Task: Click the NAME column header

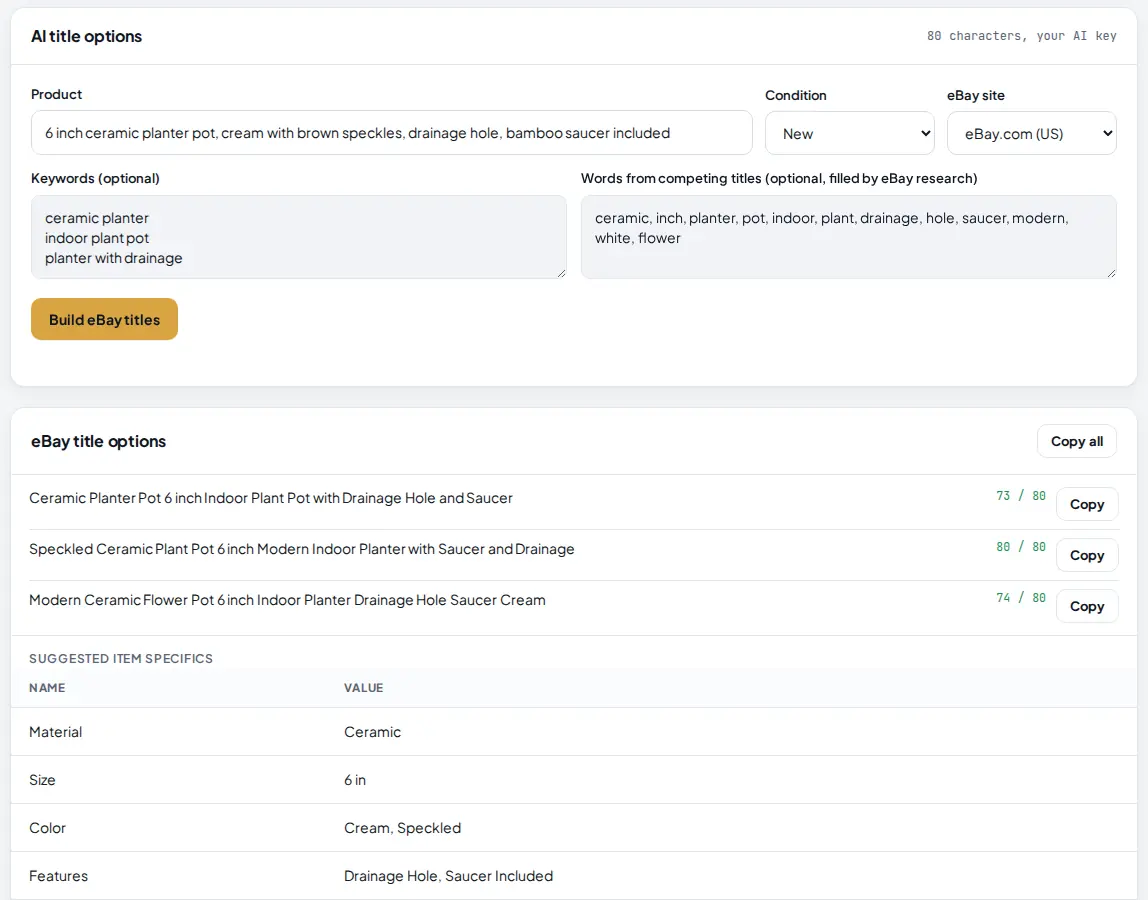Action: [47, 688]
